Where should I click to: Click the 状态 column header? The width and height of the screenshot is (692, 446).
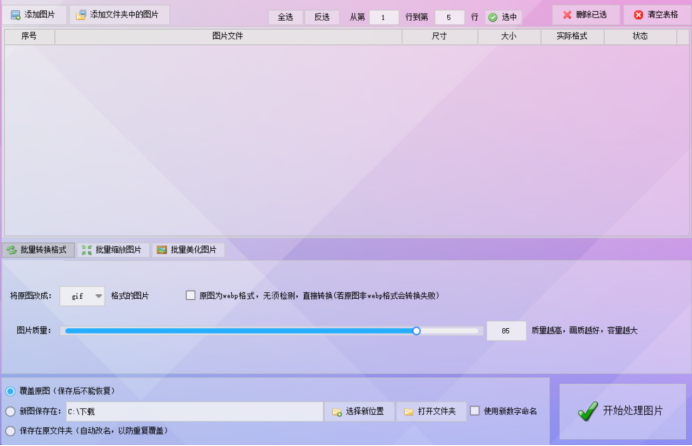(640, 36)
